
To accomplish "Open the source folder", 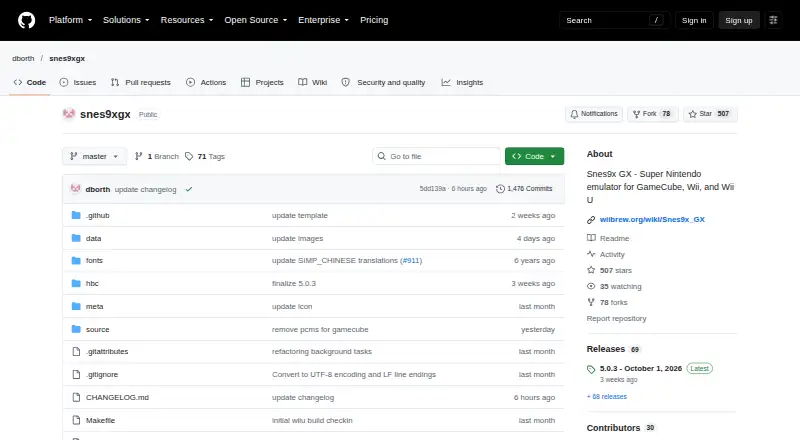I will pos(97,329).
